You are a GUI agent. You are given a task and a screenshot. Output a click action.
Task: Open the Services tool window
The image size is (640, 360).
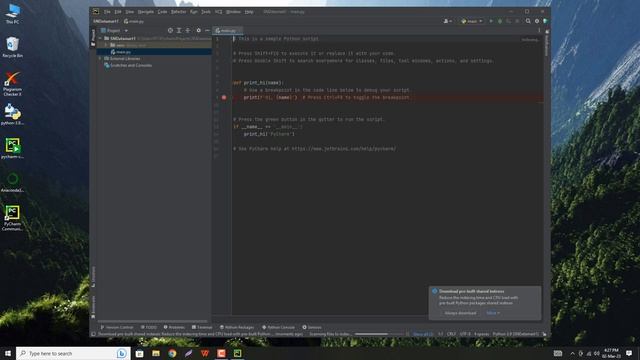(x=312, y=327)
